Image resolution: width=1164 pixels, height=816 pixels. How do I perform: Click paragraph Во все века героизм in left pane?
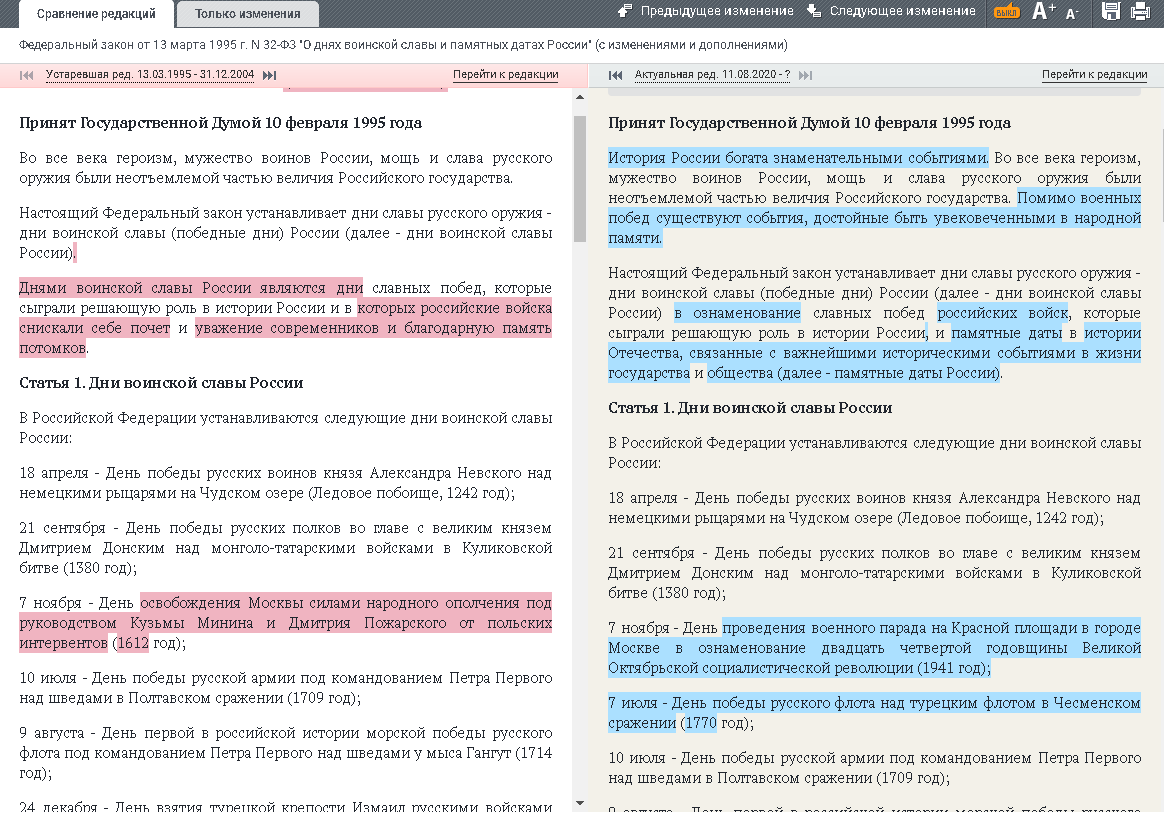[x=286, y=168]
